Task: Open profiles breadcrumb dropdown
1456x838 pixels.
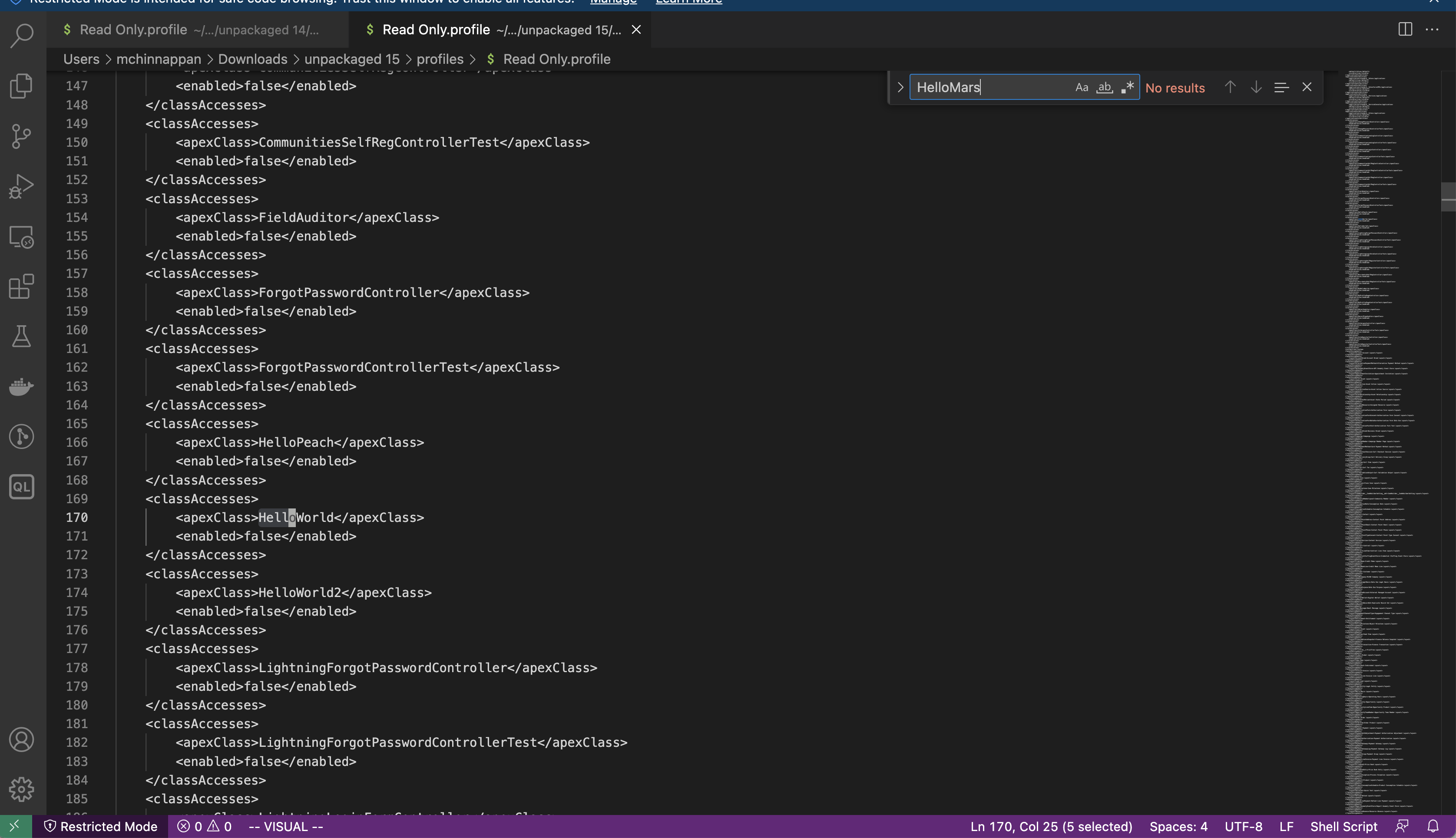Action: click(440, 59)
